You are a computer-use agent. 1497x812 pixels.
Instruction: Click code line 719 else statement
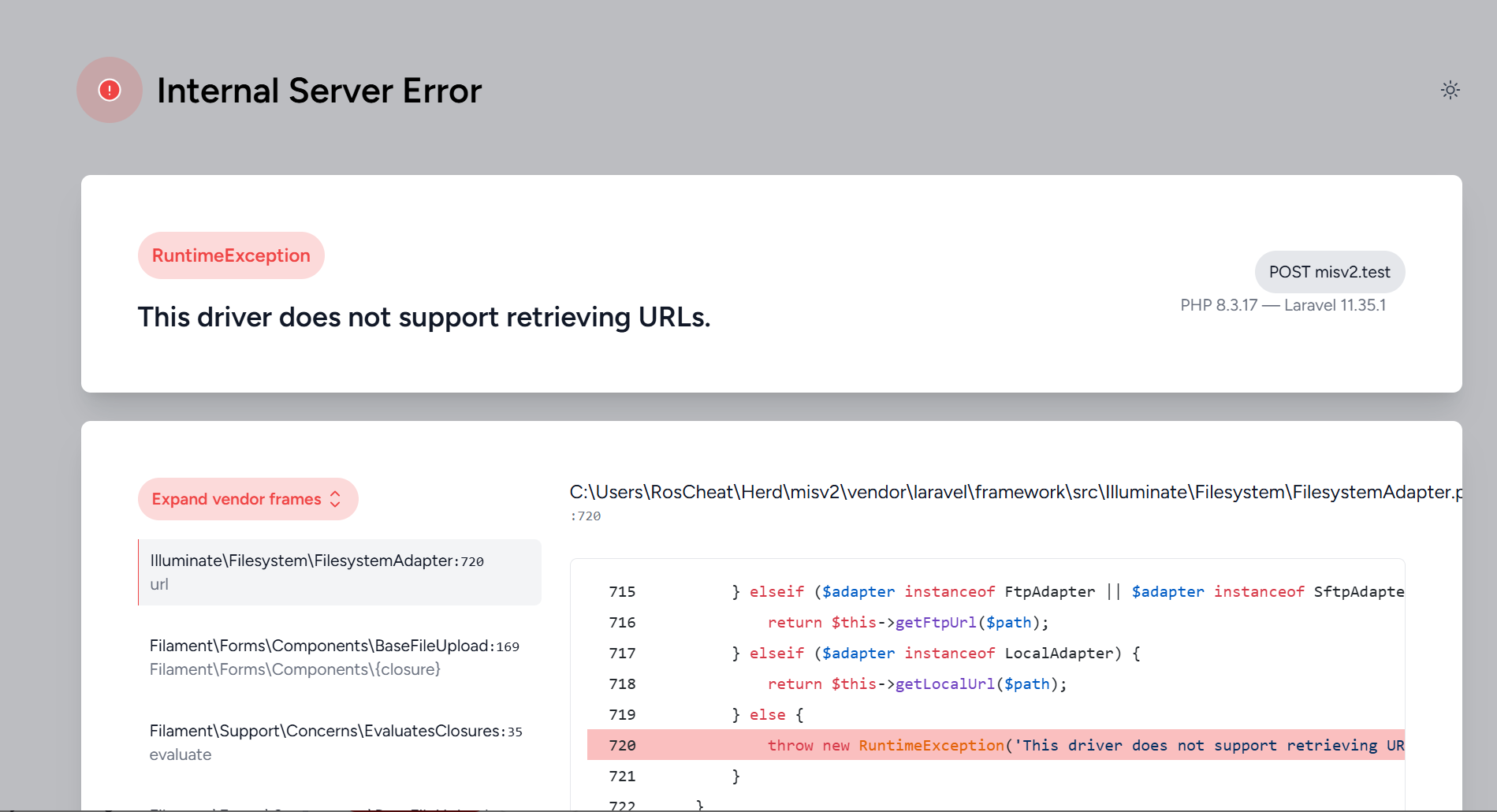[x=996, y=714]
